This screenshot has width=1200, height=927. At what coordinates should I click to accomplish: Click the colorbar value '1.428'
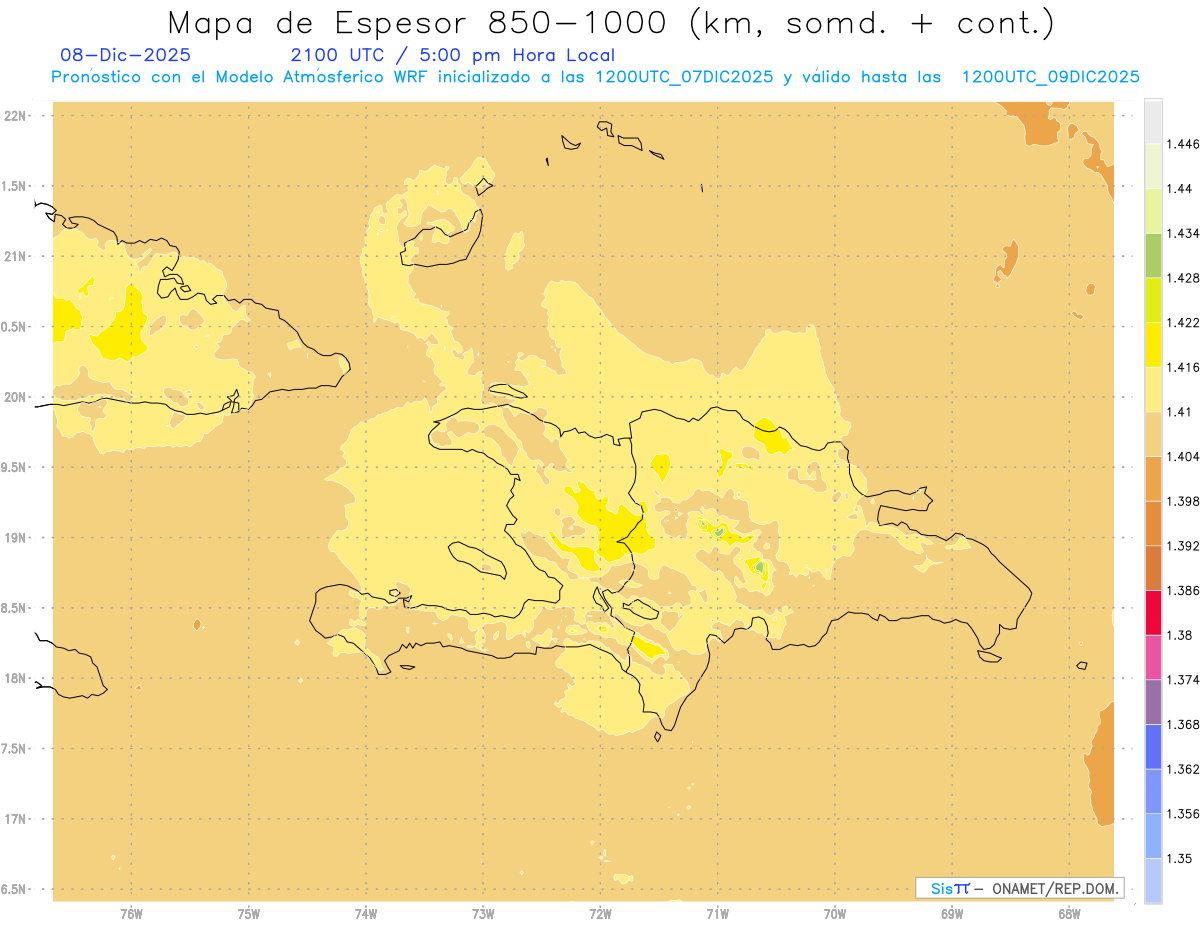pos(1184,278)
